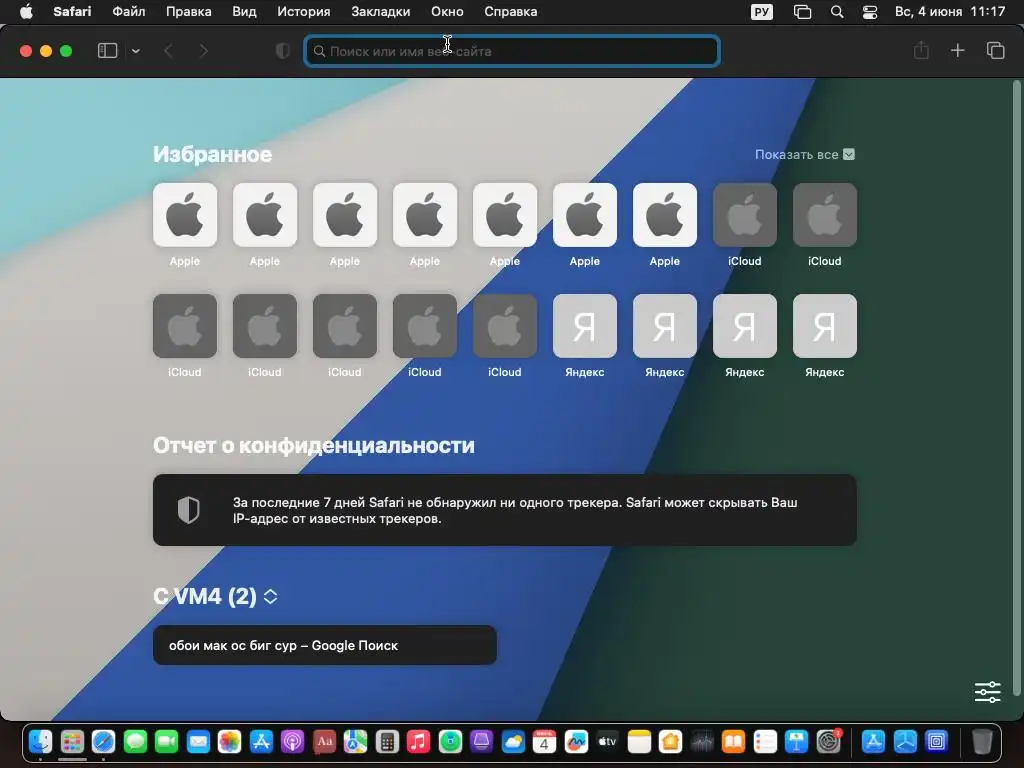The width and height of the screenshot is (1024, 768).
Task: Open Stocks from the dock
Action: click(x=702, y=742)
